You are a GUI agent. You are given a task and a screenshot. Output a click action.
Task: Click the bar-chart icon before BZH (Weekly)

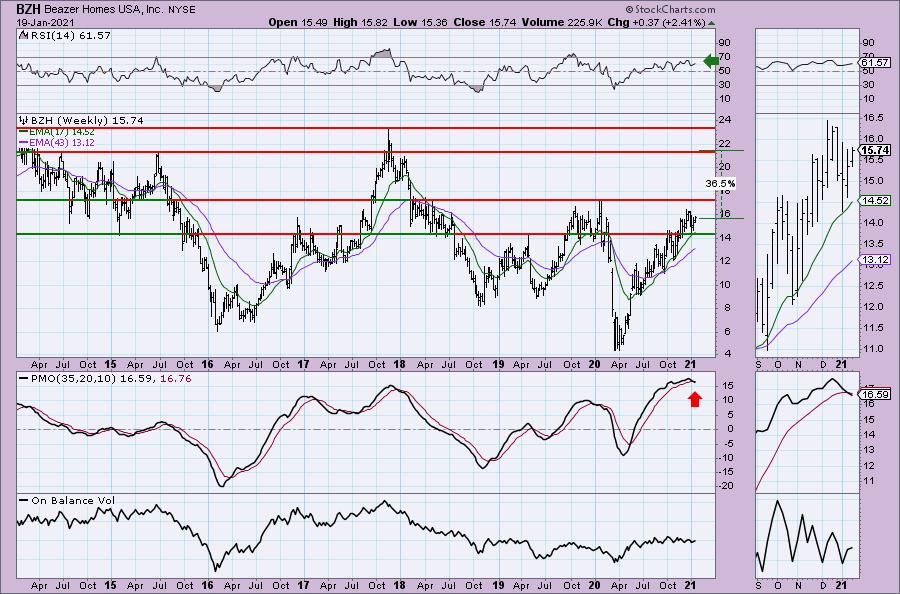[x=24, y=121]
